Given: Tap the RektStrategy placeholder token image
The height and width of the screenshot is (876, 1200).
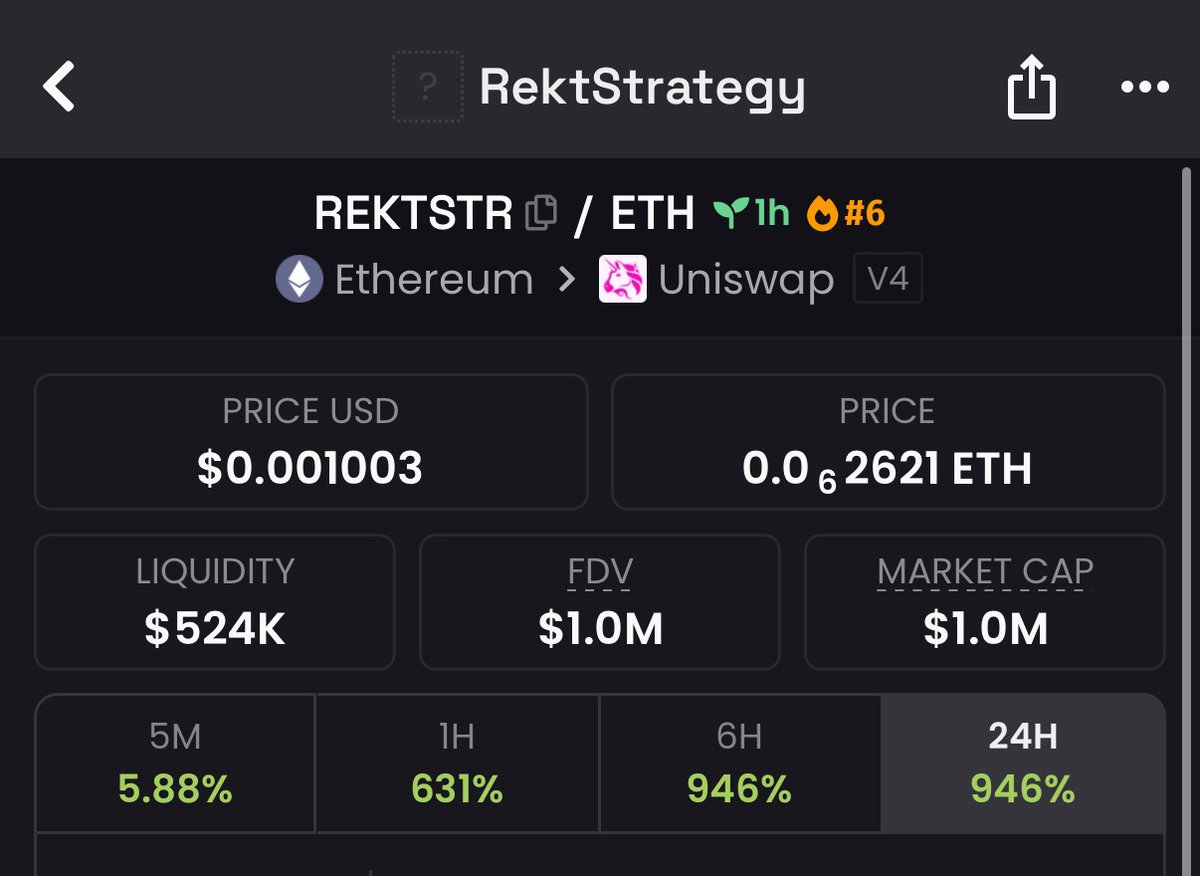Looking at the screenshot, I should tap(428, 87).
